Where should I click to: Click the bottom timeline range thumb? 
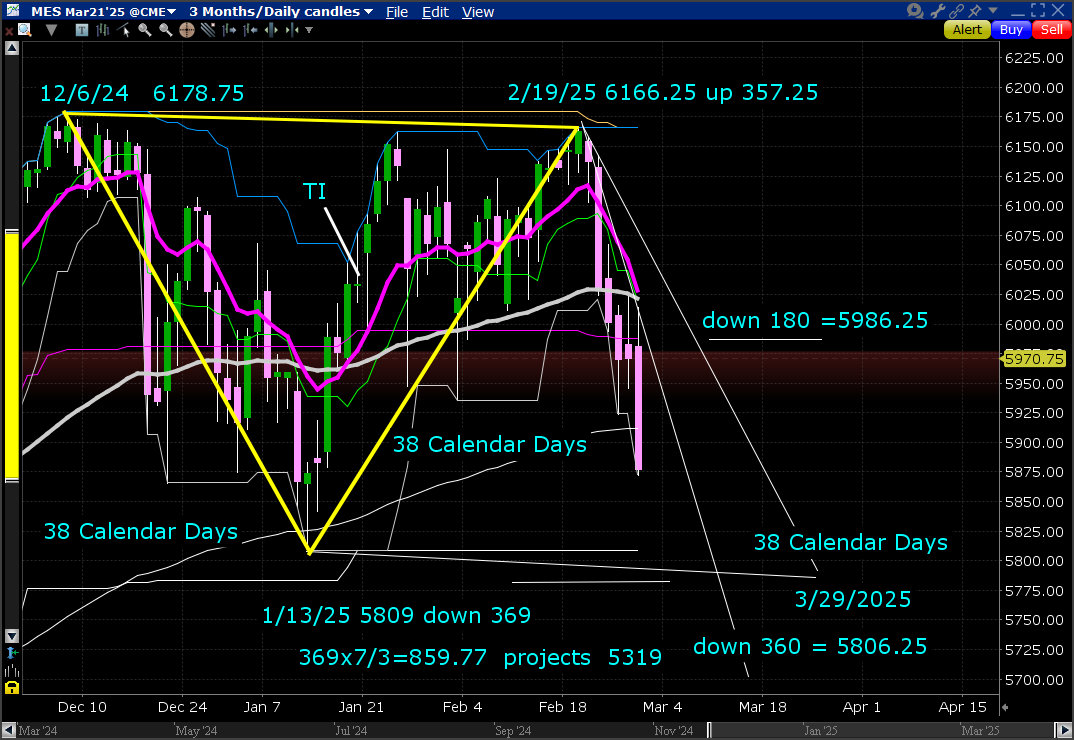880,730
